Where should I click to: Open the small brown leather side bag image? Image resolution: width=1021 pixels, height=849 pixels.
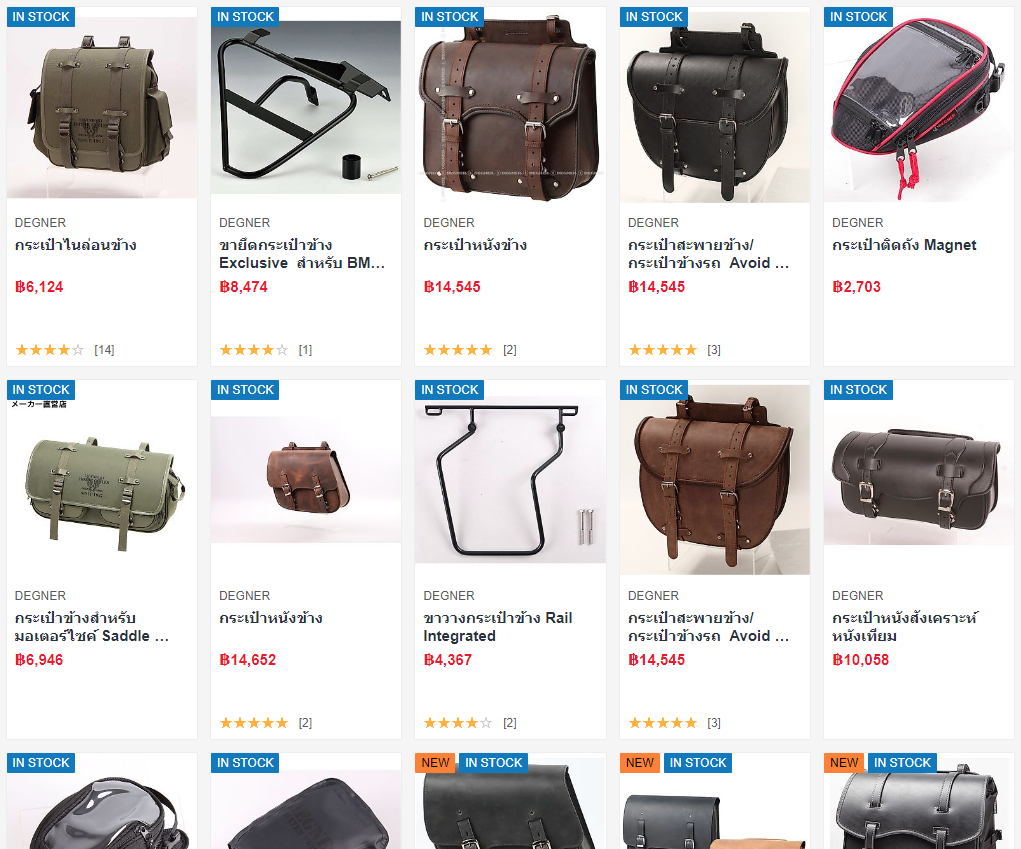[x=306, y=480]
